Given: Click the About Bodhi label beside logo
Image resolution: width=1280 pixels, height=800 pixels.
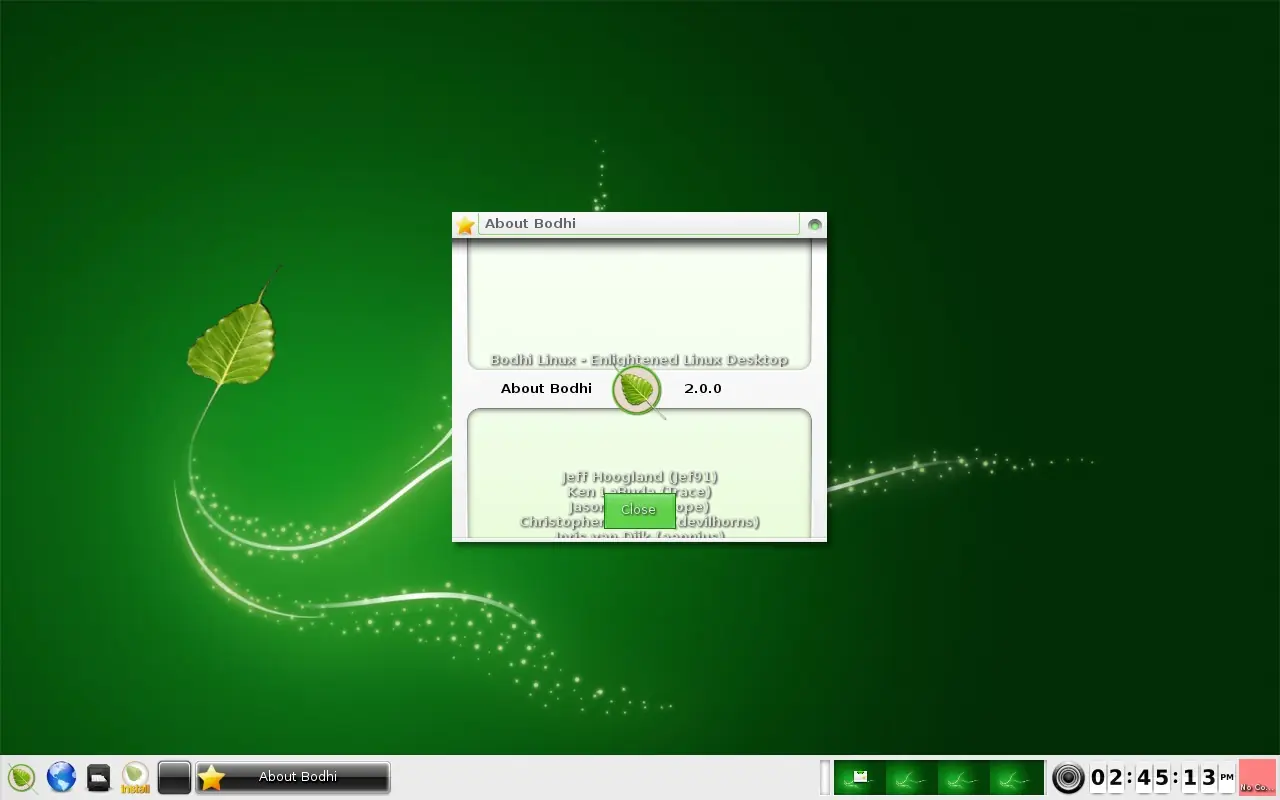Looking at the screenshot, I should click(x=546, y=388).
